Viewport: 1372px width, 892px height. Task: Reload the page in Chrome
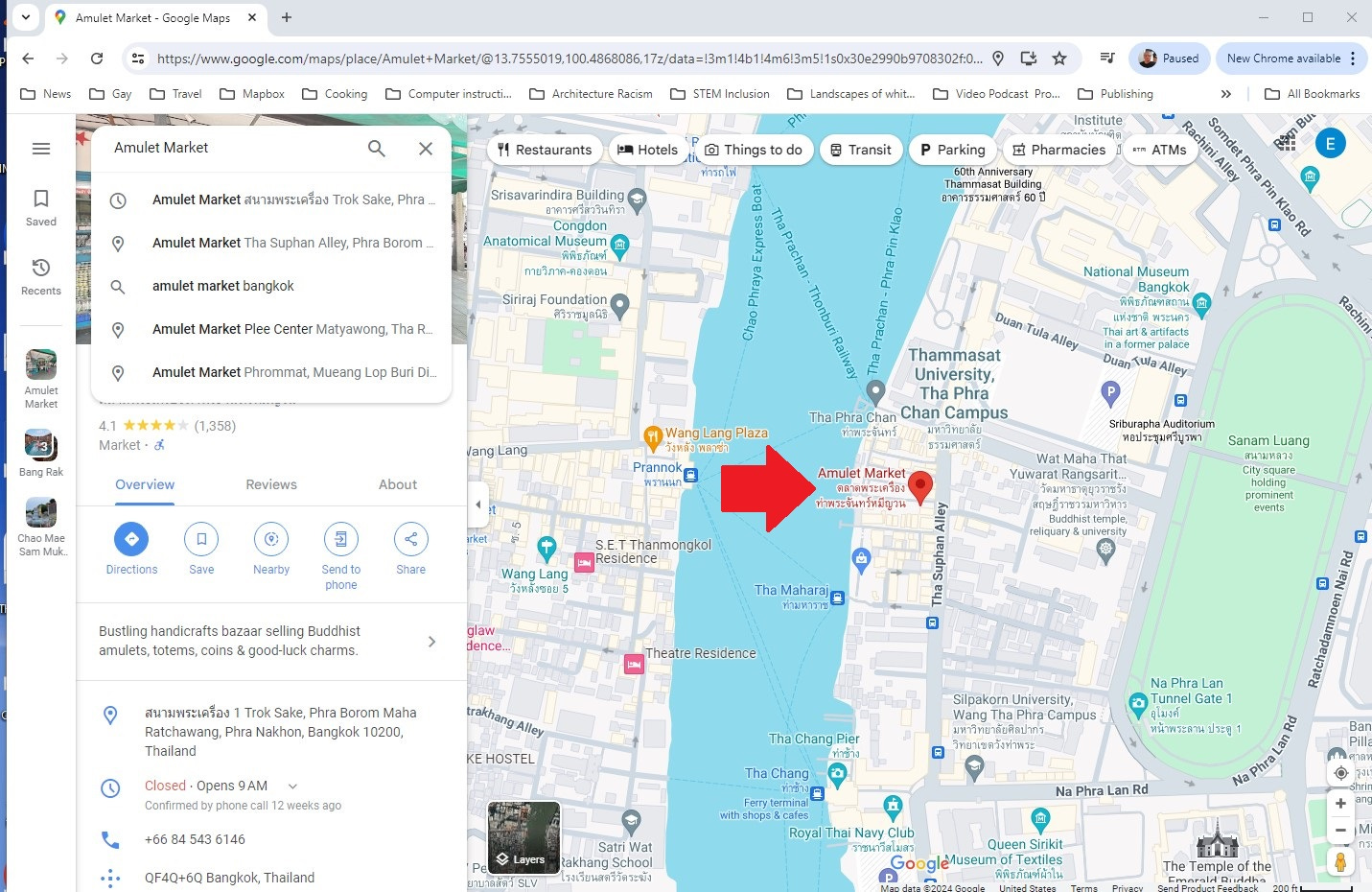pos(97,59)
